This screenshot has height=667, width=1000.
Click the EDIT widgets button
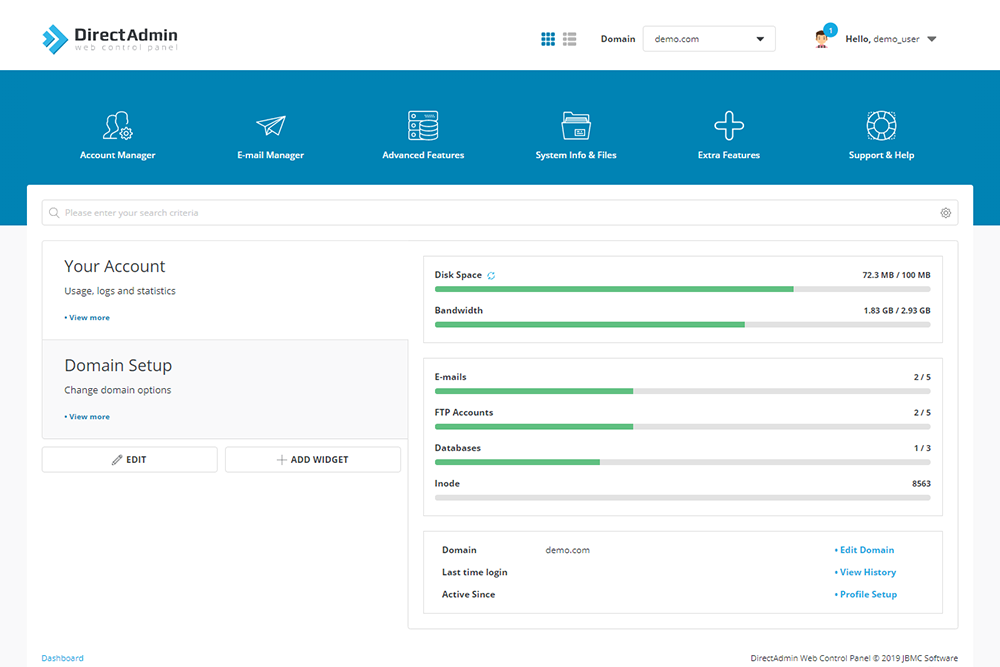point(129,460)
